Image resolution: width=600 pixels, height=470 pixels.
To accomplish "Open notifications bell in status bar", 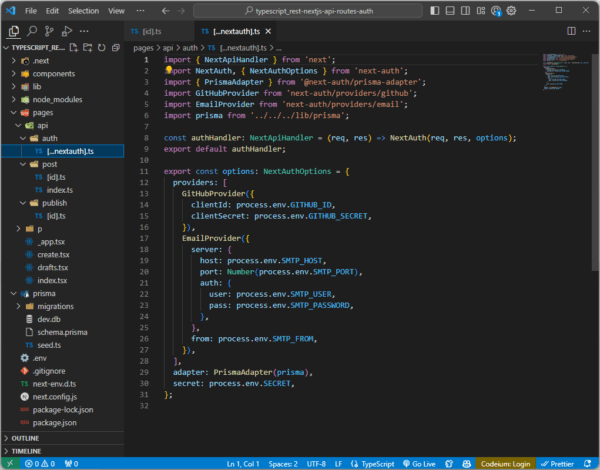I will (588, 463).
